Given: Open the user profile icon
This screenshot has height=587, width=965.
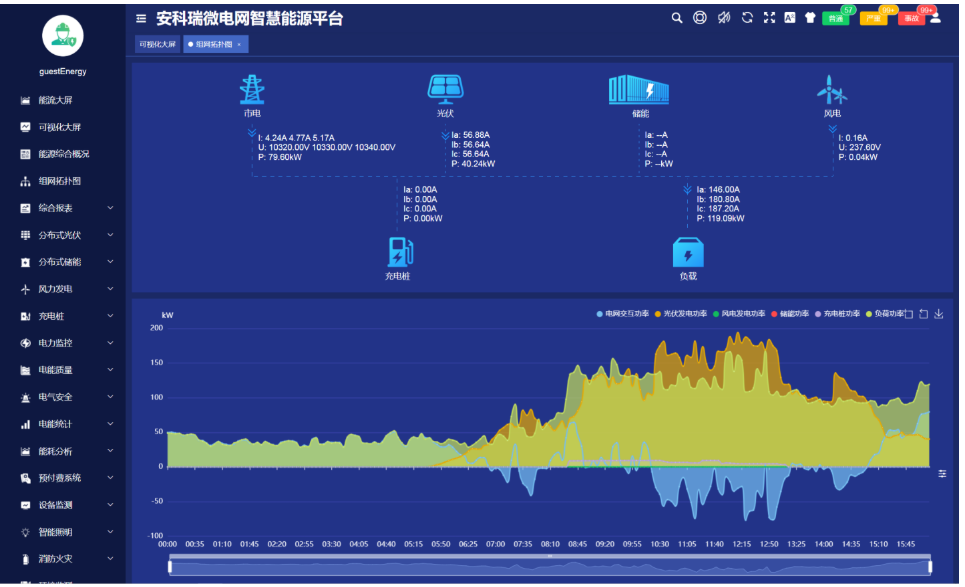Looking at the screenshot, I should click(935, 17).
